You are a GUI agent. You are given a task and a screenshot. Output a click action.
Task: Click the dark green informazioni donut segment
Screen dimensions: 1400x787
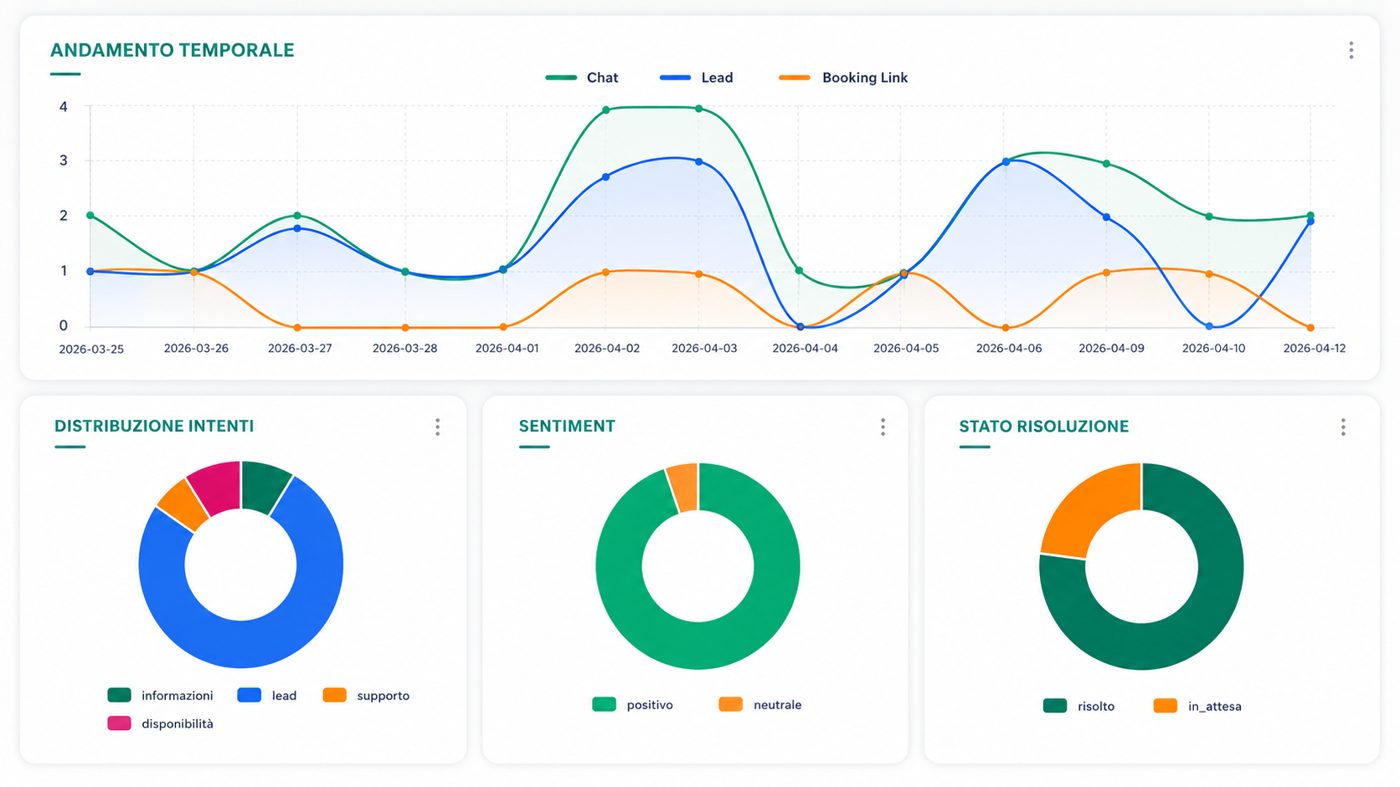[262, 485]
